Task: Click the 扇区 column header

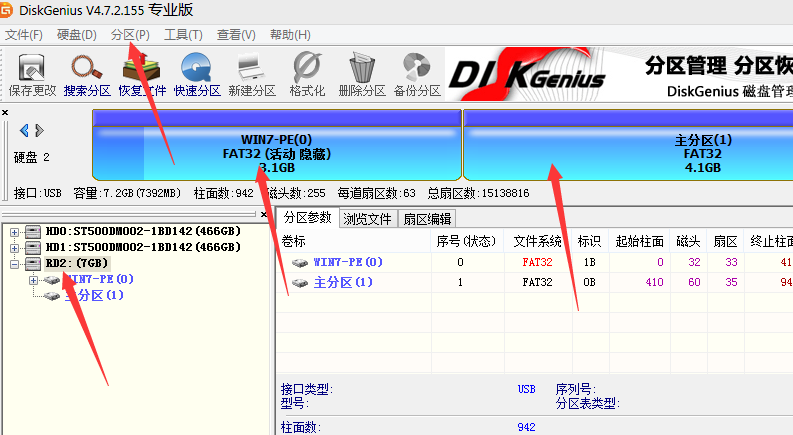Action: tap(725, 241)
